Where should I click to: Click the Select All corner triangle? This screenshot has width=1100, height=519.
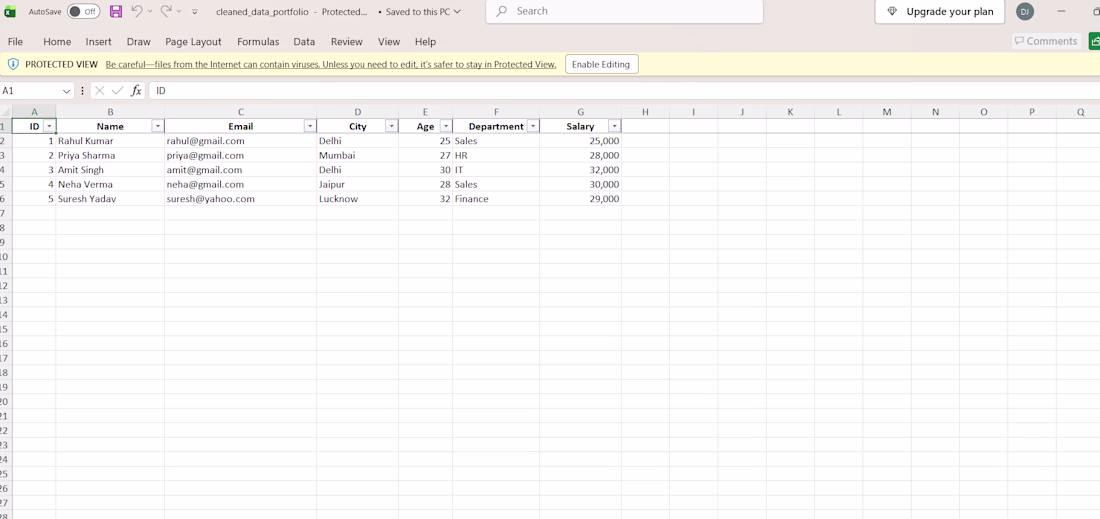[x=6, y=112]
